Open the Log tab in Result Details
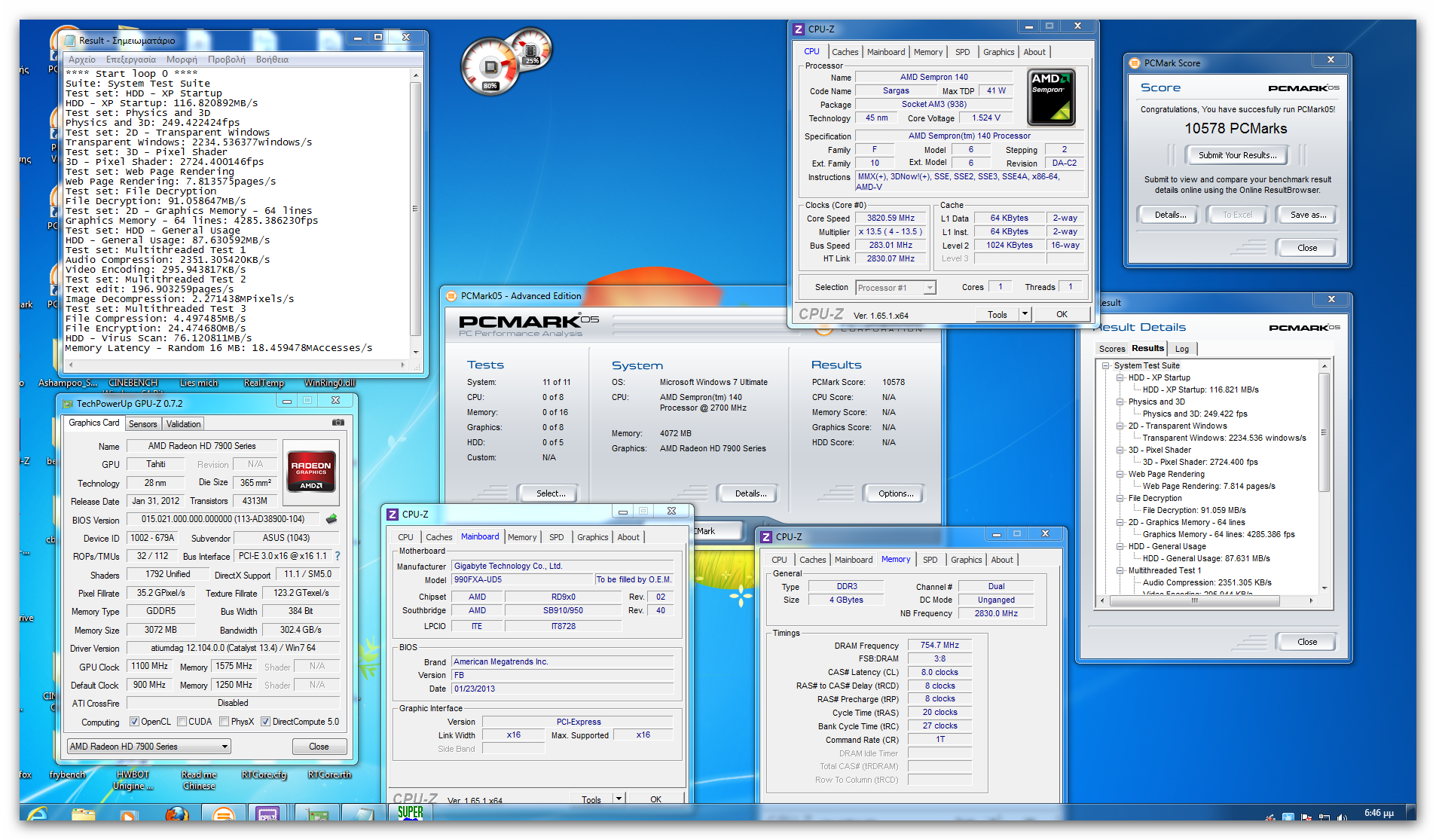Image resolution: width=1436 pixels, height=840 pixels. pyautogui.click(x=1181, y=349)
